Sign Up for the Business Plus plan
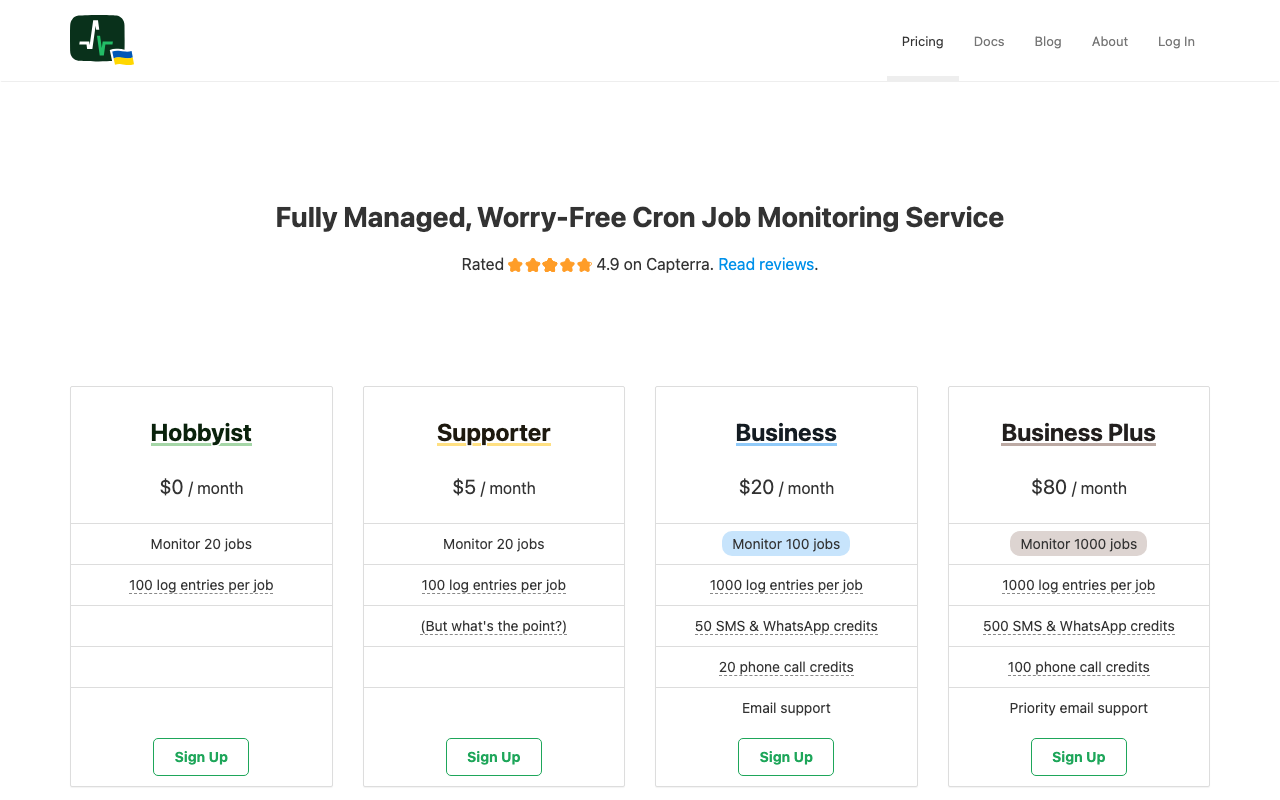 (x=1079, y=757)
